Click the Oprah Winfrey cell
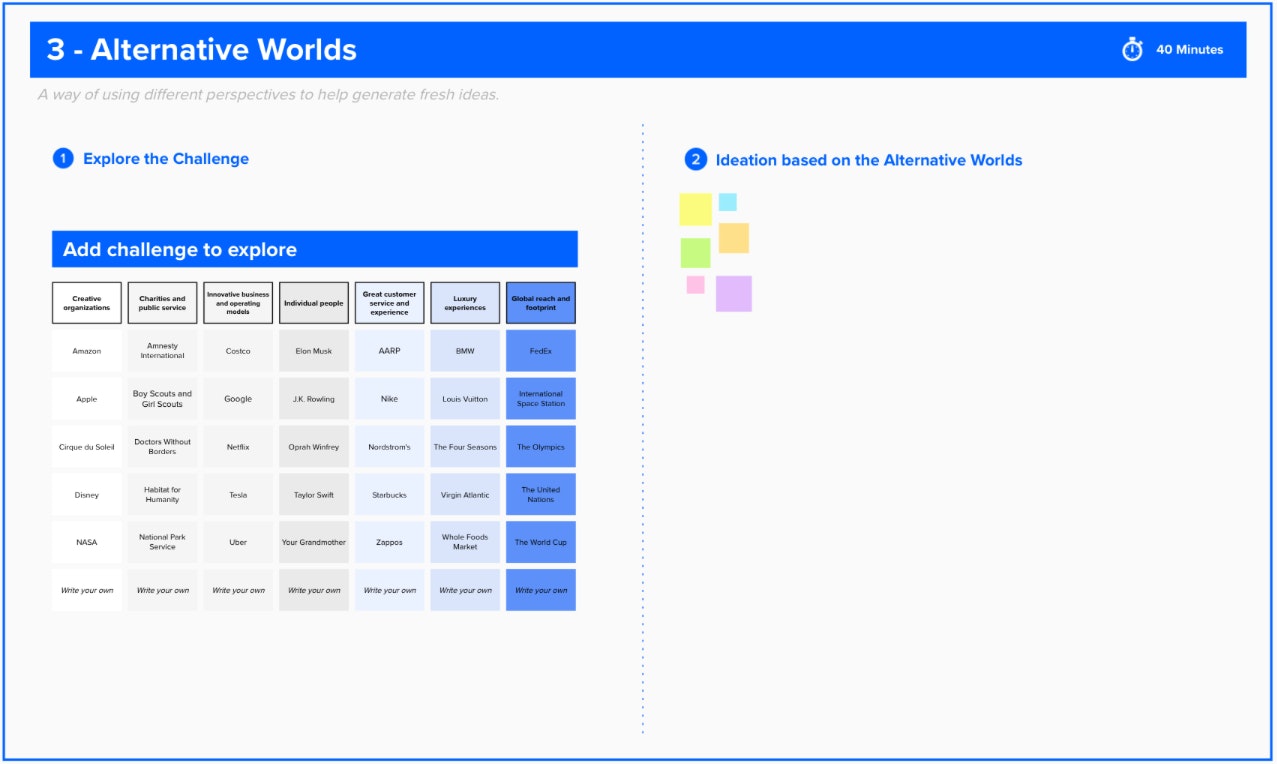1277x764 pixels. click(x=314, y=447)
